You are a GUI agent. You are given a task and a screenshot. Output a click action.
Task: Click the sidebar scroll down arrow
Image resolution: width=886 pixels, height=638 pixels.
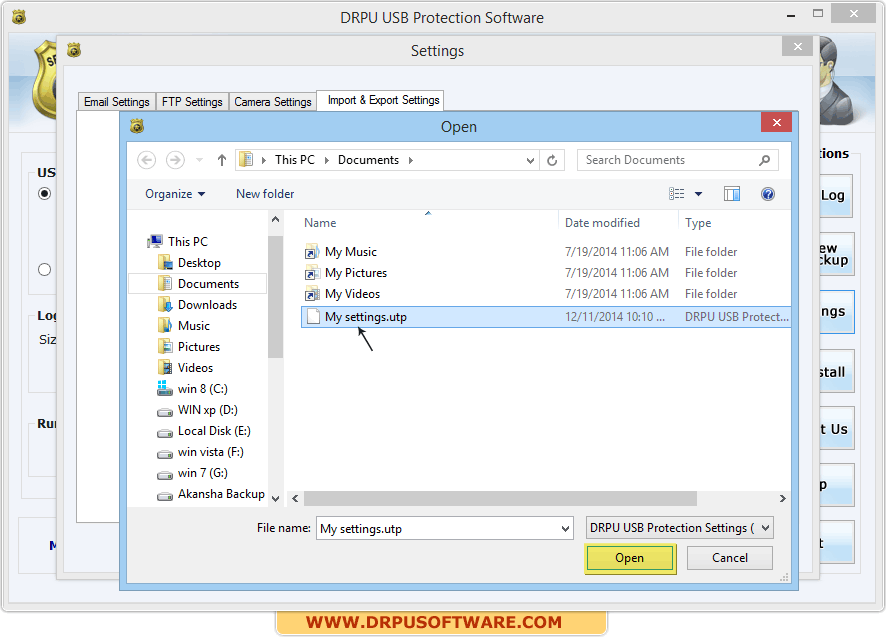[275, 498]
